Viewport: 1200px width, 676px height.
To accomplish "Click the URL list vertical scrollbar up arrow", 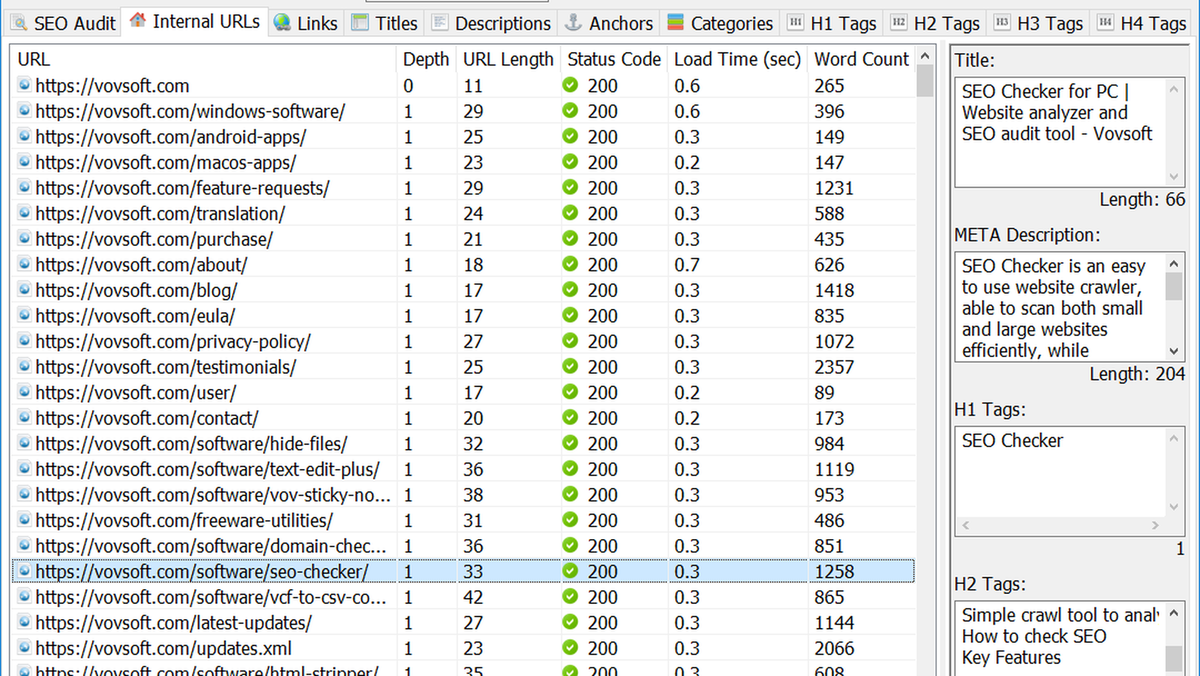I will (x=925, y=57).
